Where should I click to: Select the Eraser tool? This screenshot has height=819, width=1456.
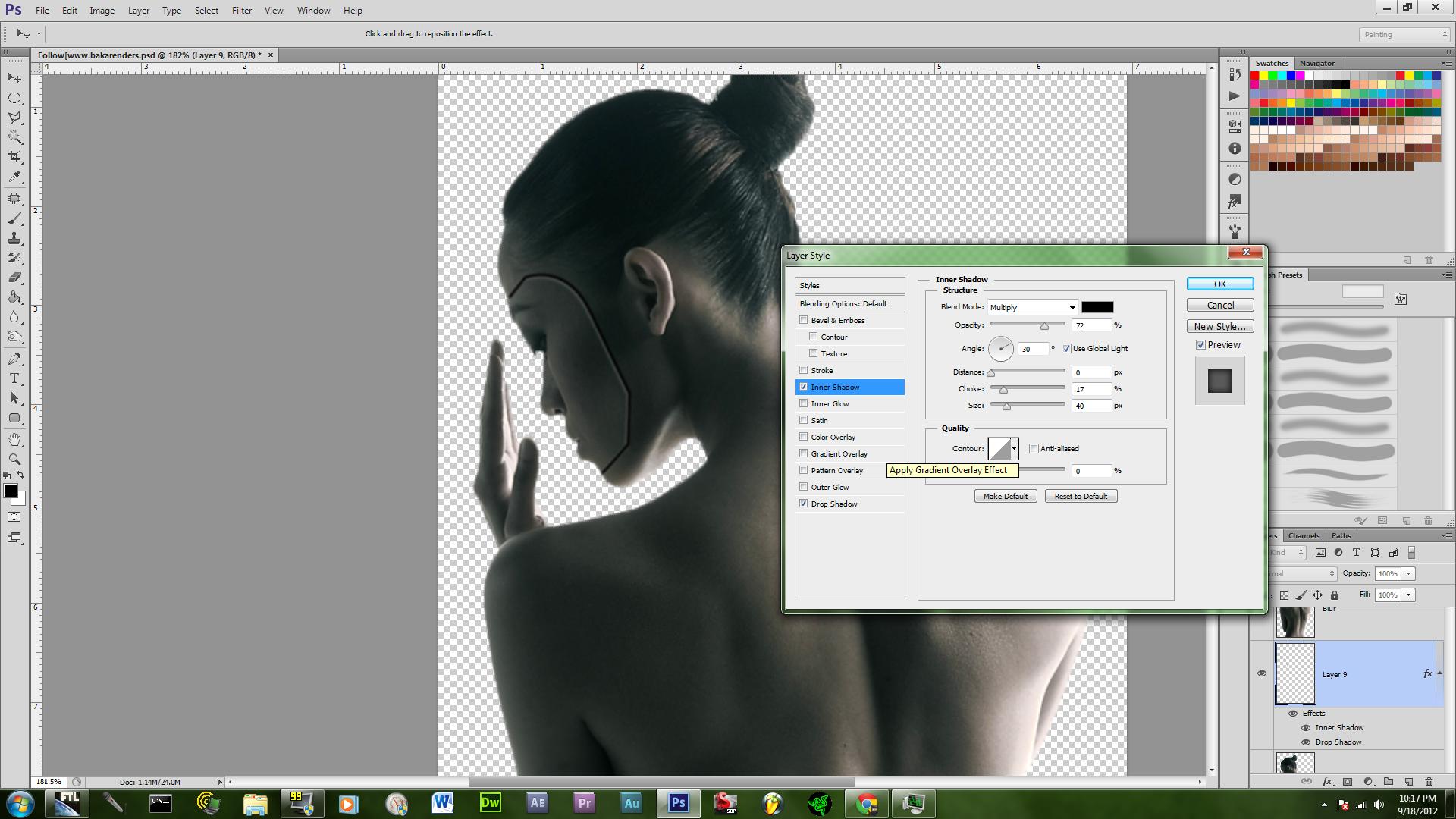tap(14, 278)
